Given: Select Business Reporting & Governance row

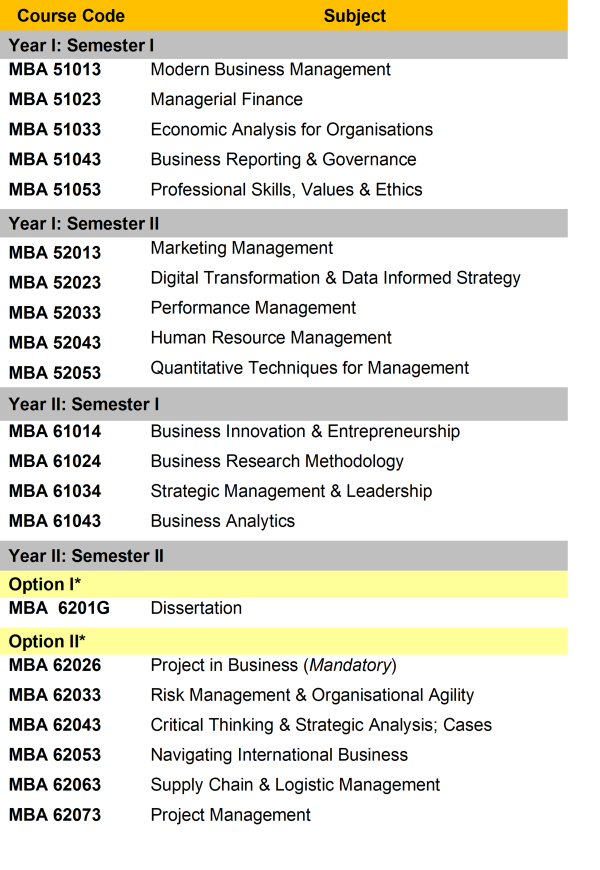Looking at the screenshot, I should [x=283, y=159].
